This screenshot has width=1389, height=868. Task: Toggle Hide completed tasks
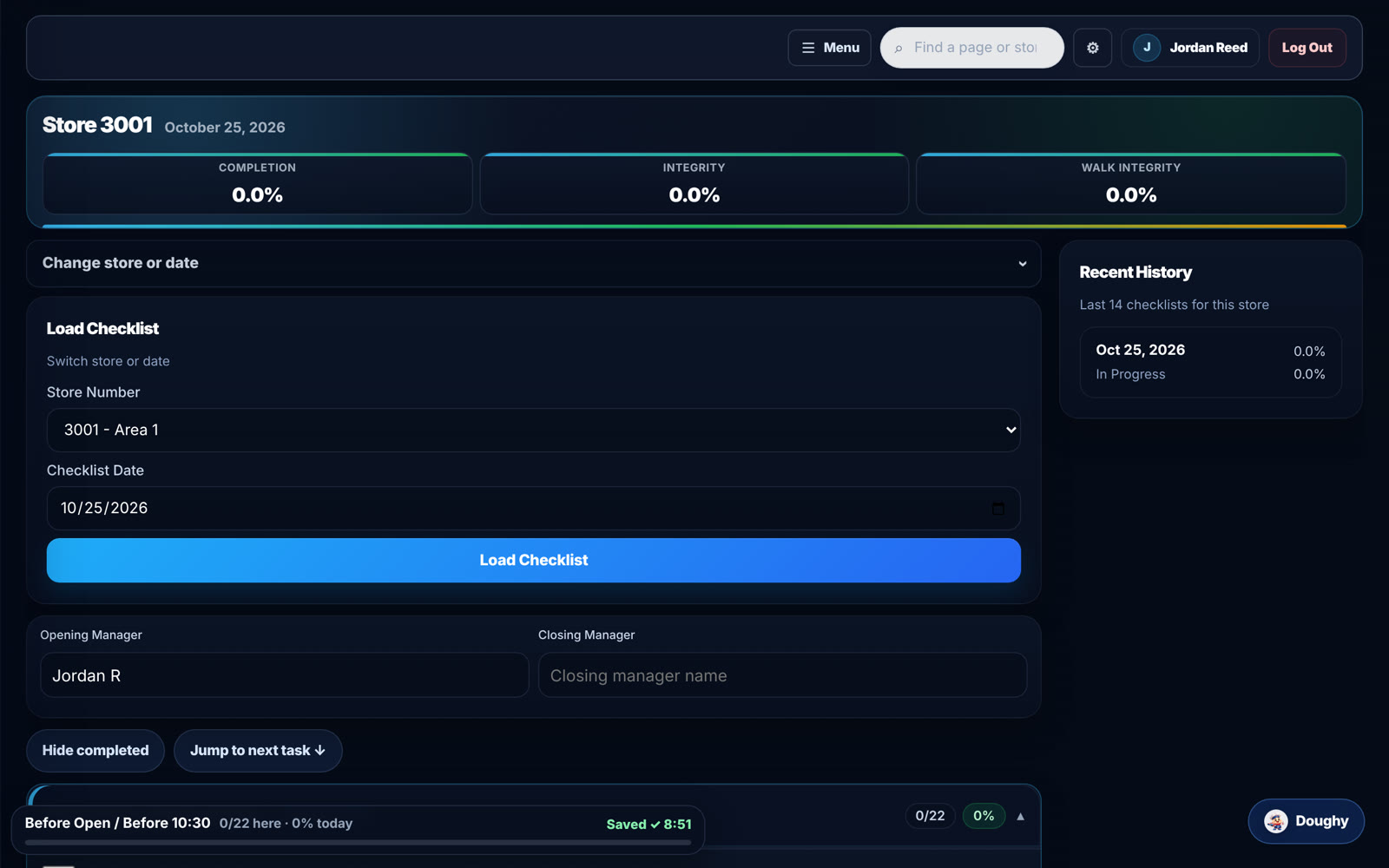pos(95,751)
